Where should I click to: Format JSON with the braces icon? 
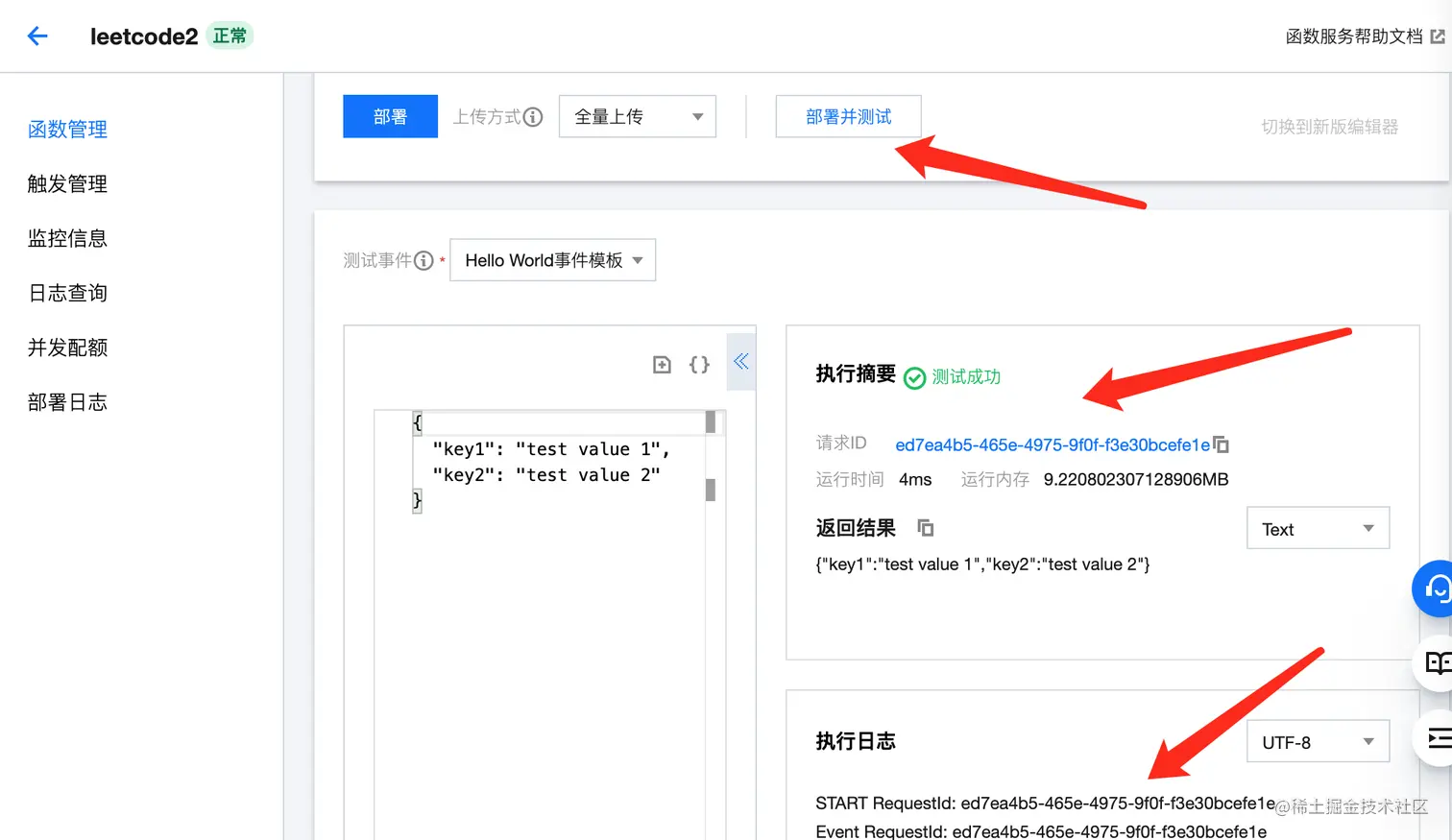[x=699, y=364]
